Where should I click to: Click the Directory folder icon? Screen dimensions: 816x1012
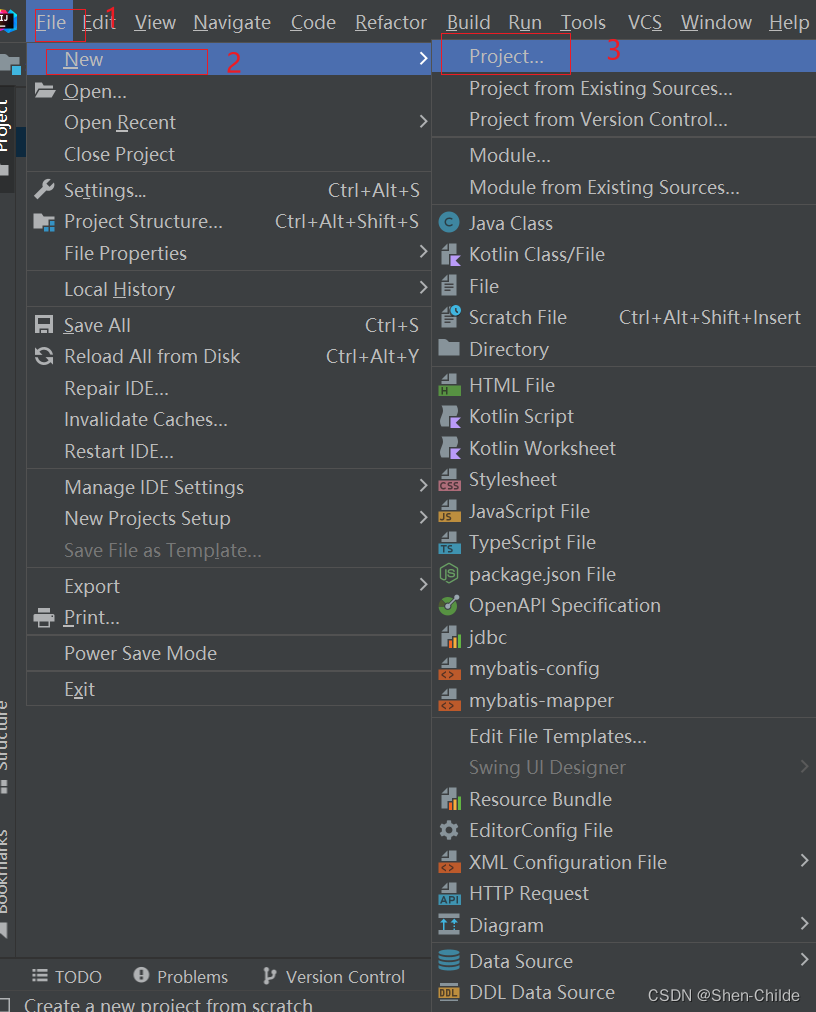[x=449, y=348]
